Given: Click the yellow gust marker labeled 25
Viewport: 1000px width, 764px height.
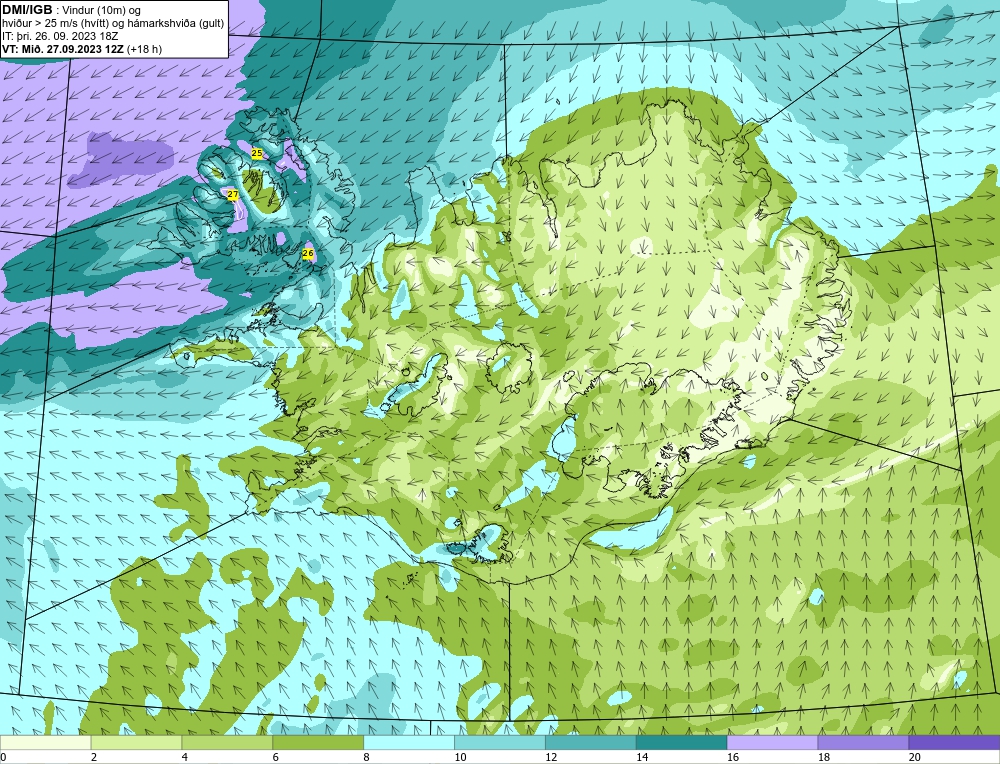Looking at the screenshot, I should tap(257, 154).
